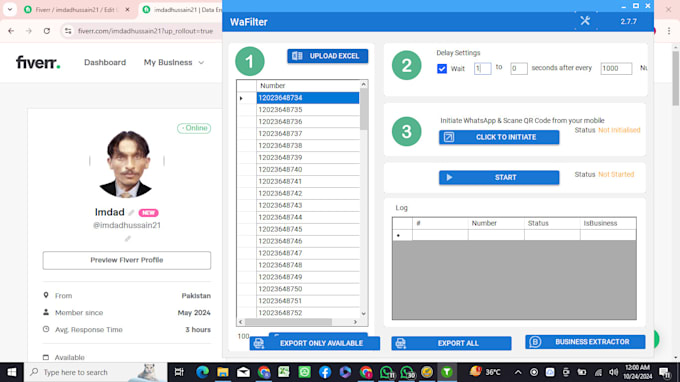This screenshot has height=382, width=680.
Task: Click scroll-up arrow of number list
Action: [x=363, y=84]
